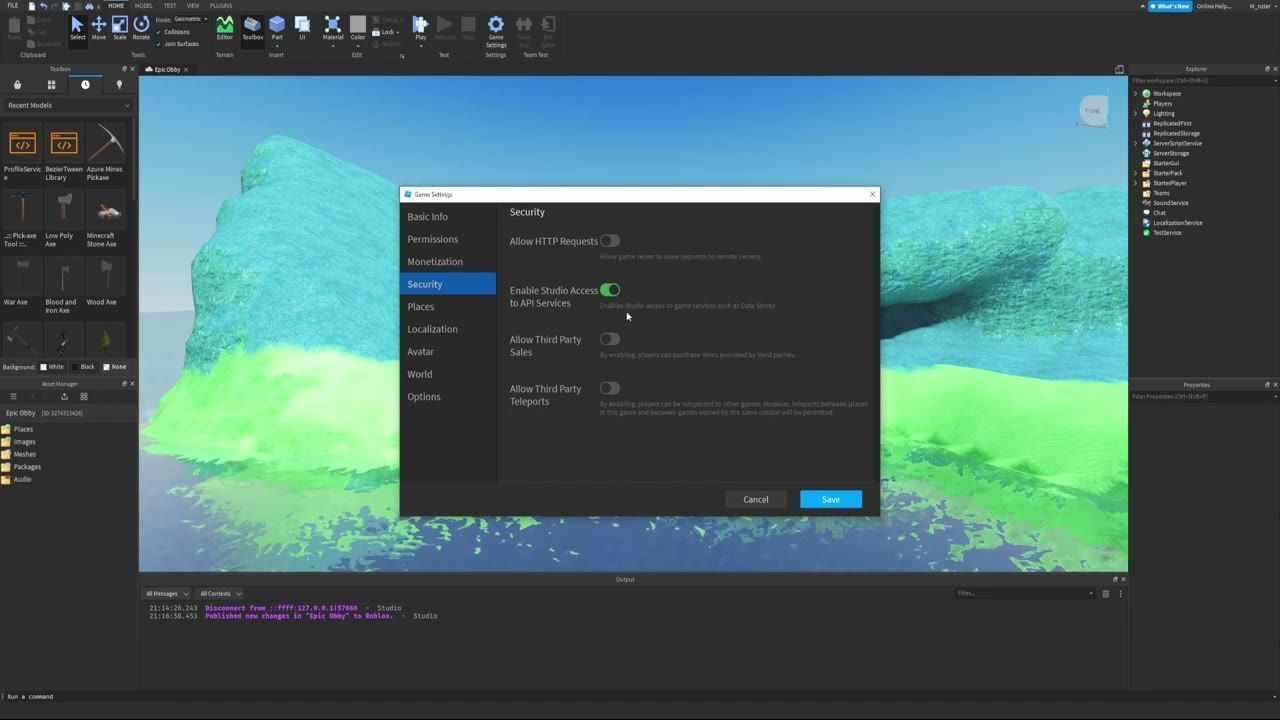The image size is (1280, 720).
Task: Click the view orientation cube in viewport
Action: [x=1092, y=111]
